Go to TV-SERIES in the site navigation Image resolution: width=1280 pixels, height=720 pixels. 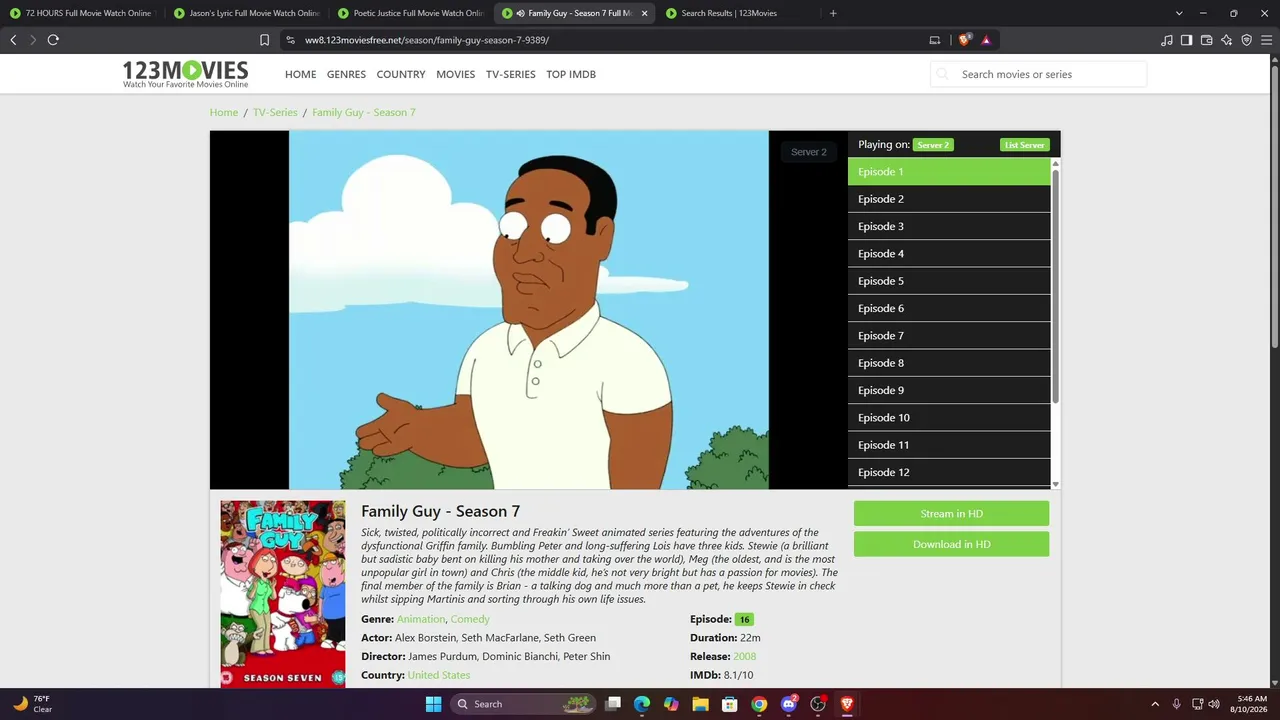point(510,74)
